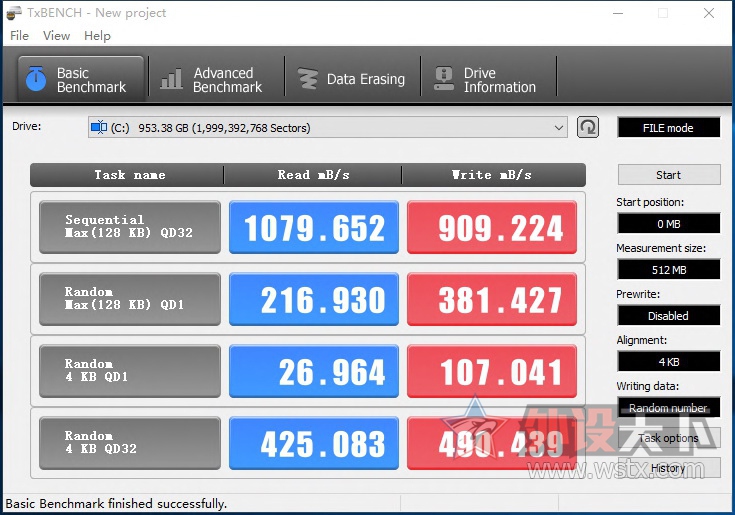Screen dimensions: 735x515
Task: Click the Drive Information disk icon
Action: pyautogui.click(x=443, y=79)
